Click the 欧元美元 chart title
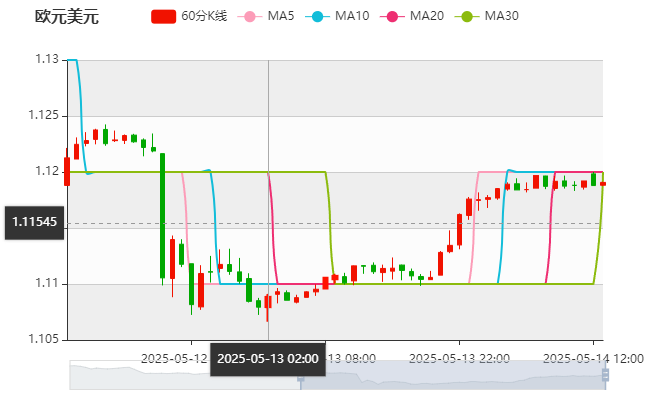Image resolution: width=670 pixels, height=400 pixels. (67, 17)
